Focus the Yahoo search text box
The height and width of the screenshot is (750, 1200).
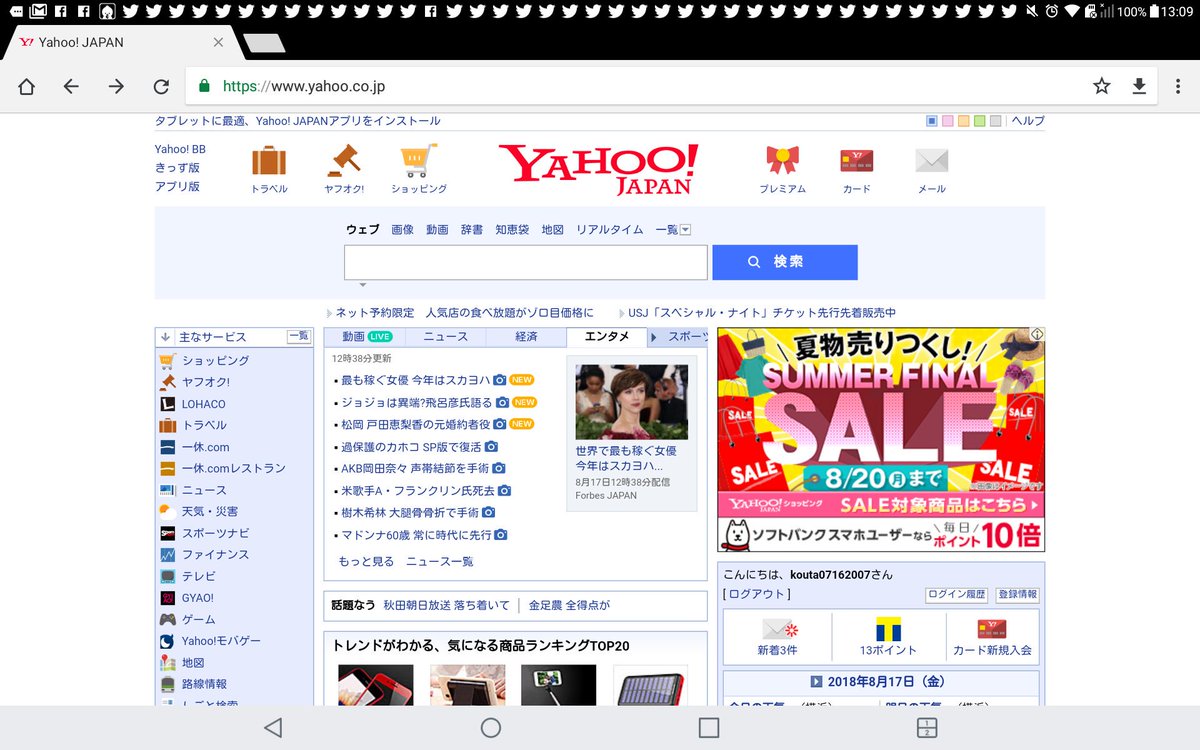(x=526, y=262)
